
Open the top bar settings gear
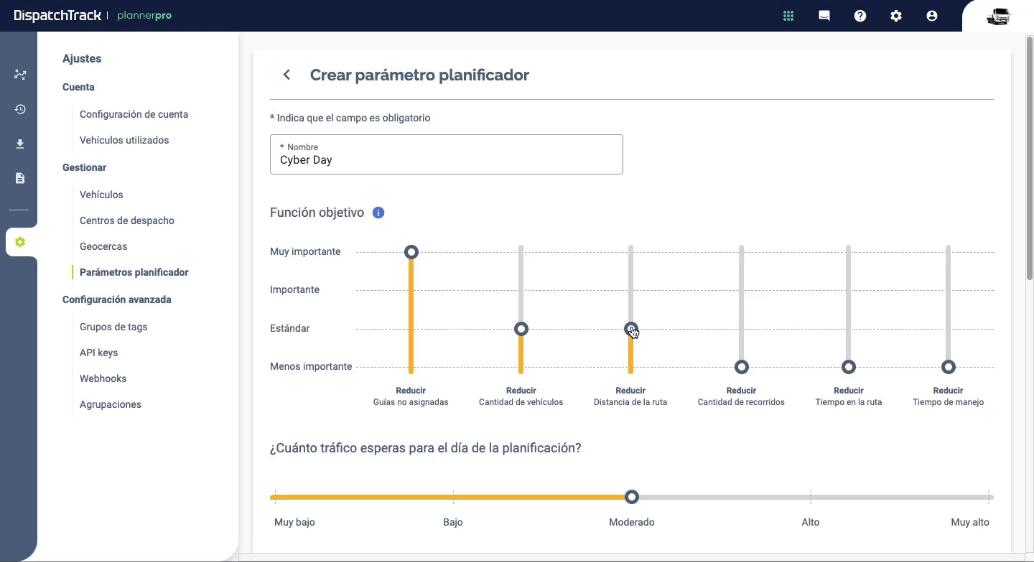pyautogui.click(x=896, y=16)
